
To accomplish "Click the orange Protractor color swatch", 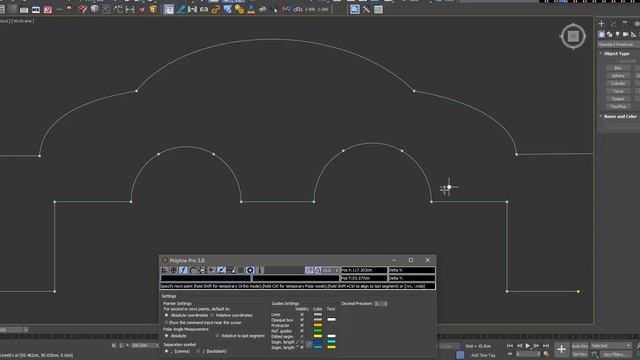I will click(318, 325).
